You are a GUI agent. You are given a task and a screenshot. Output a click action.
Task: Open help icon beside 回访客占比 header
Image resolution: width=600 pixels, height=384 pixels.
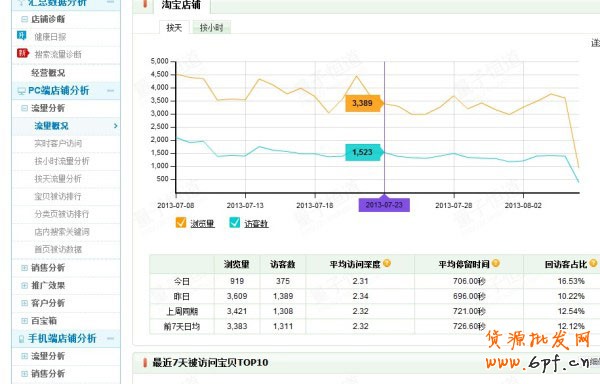(593, 263)
